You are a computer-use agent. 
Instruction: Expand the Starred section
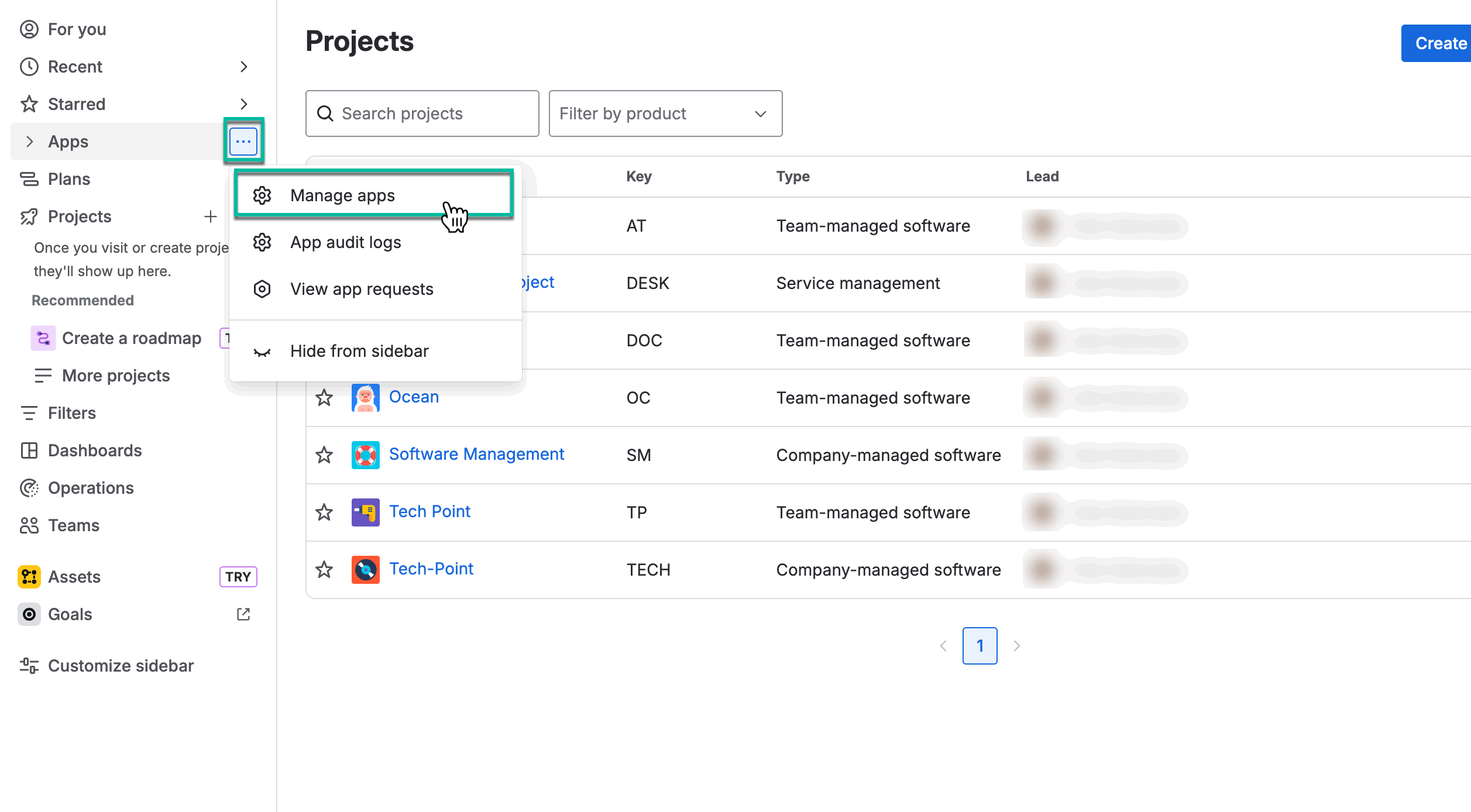click(245, 104)
